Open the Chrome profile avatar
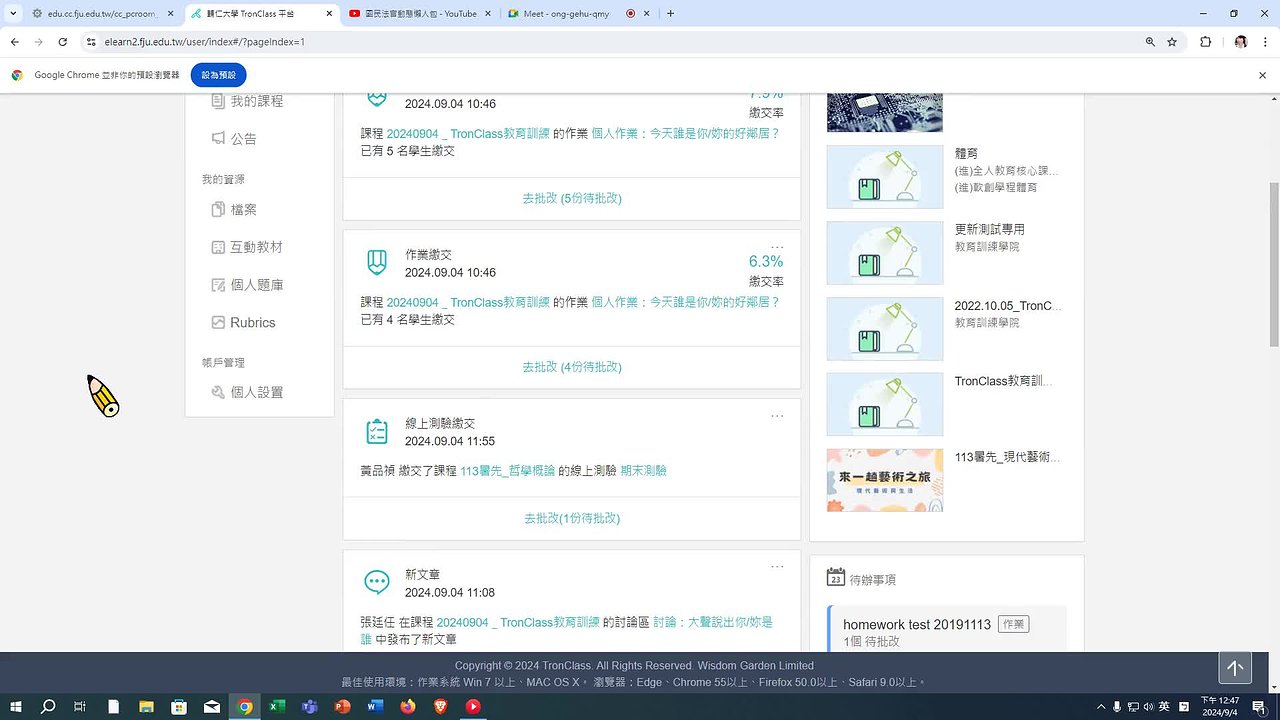The image size is (1280, 720). tap(1241, 42)
